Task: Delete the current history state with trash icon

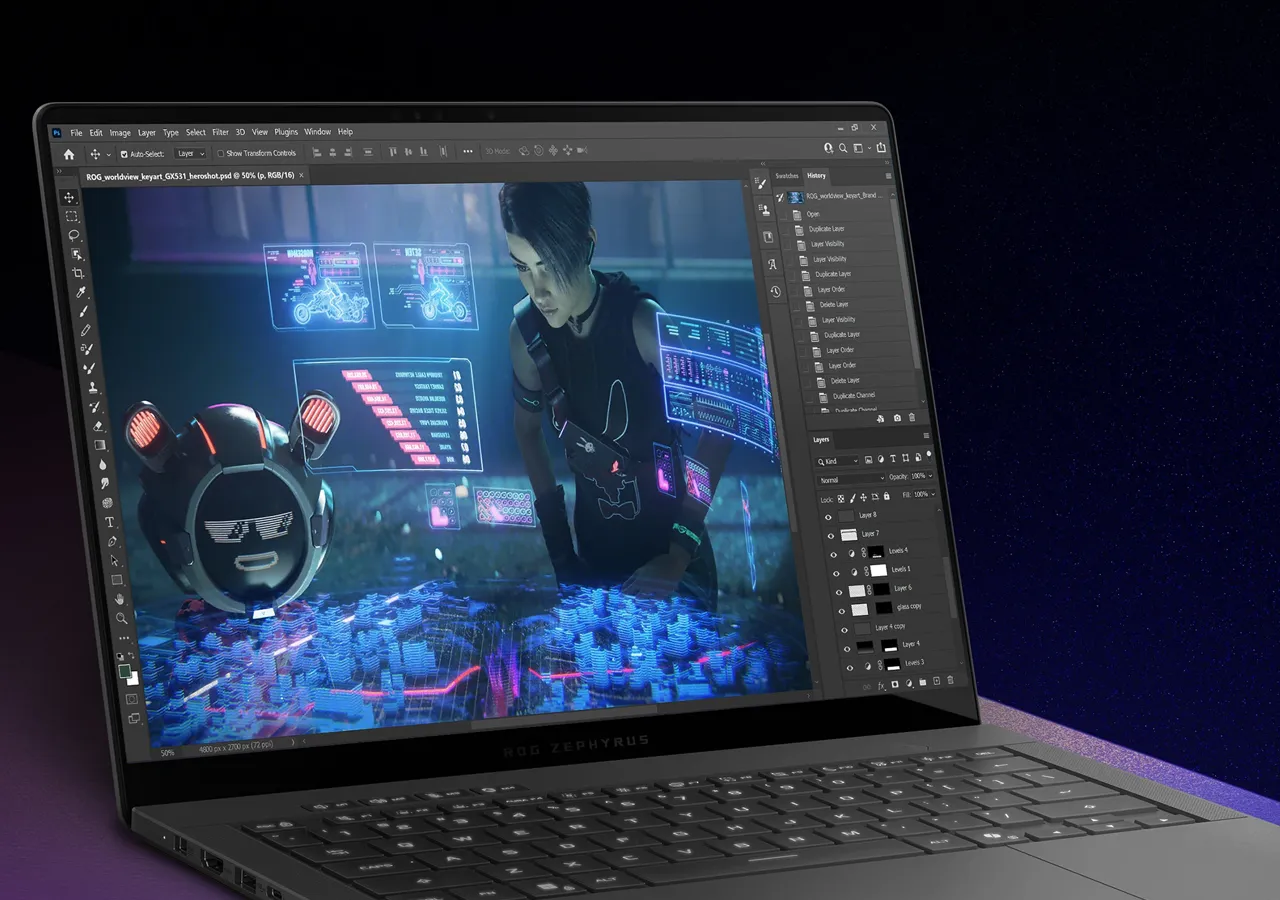Action: [912, 418]
